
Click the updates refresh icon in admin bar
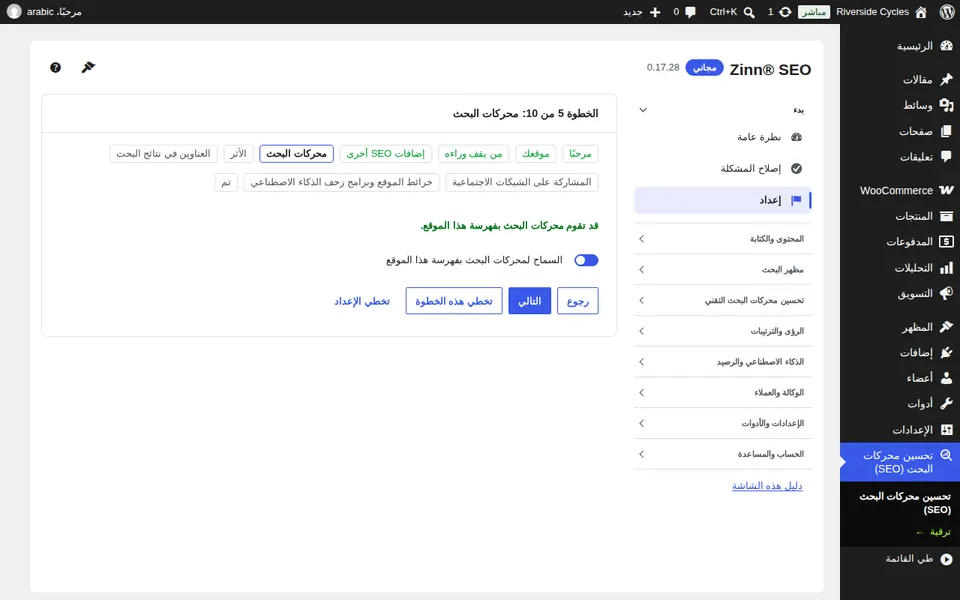point(786,12)
